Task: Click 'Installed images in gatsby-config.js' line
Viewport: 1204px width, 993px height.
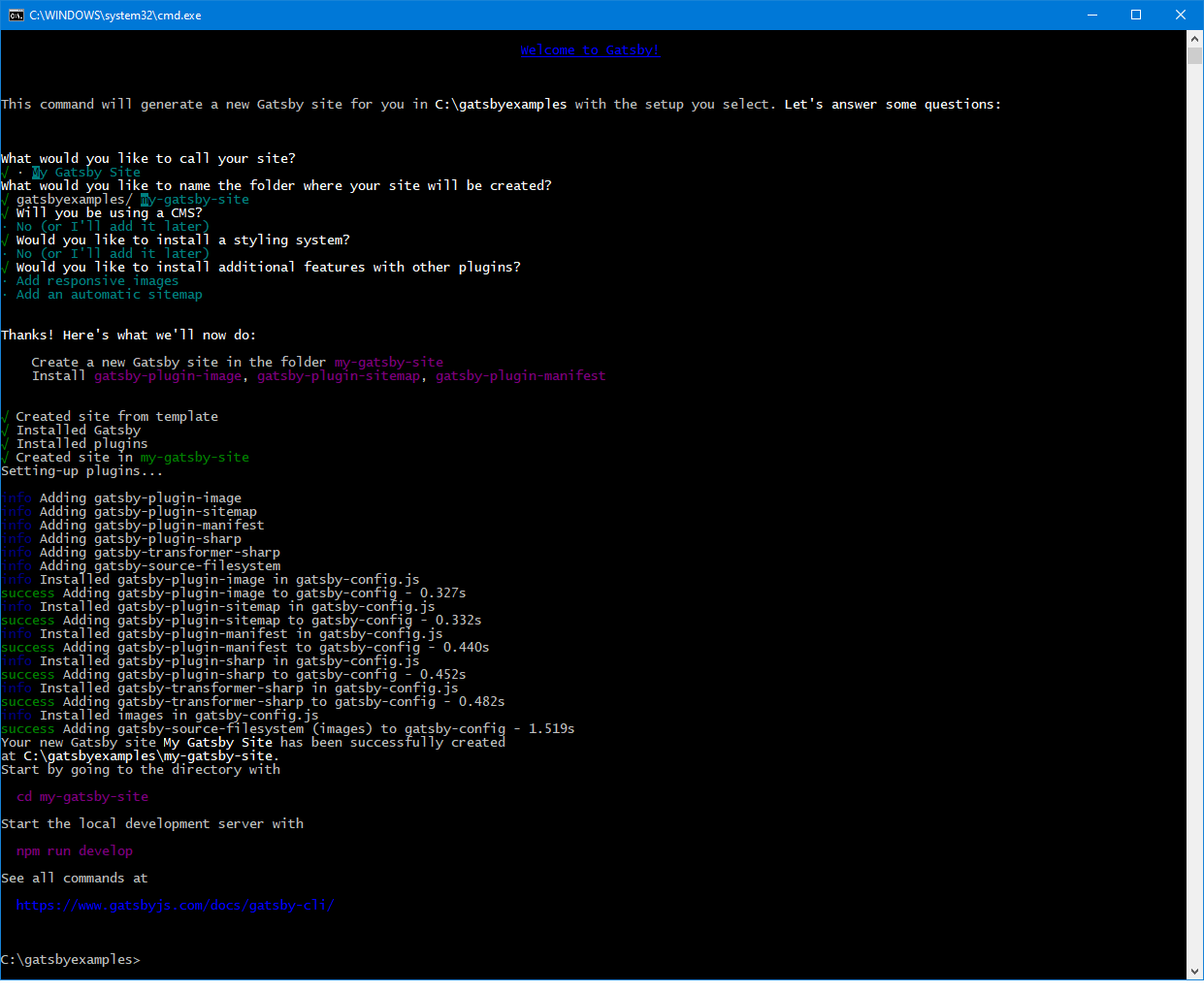Action: coord(160,715)
